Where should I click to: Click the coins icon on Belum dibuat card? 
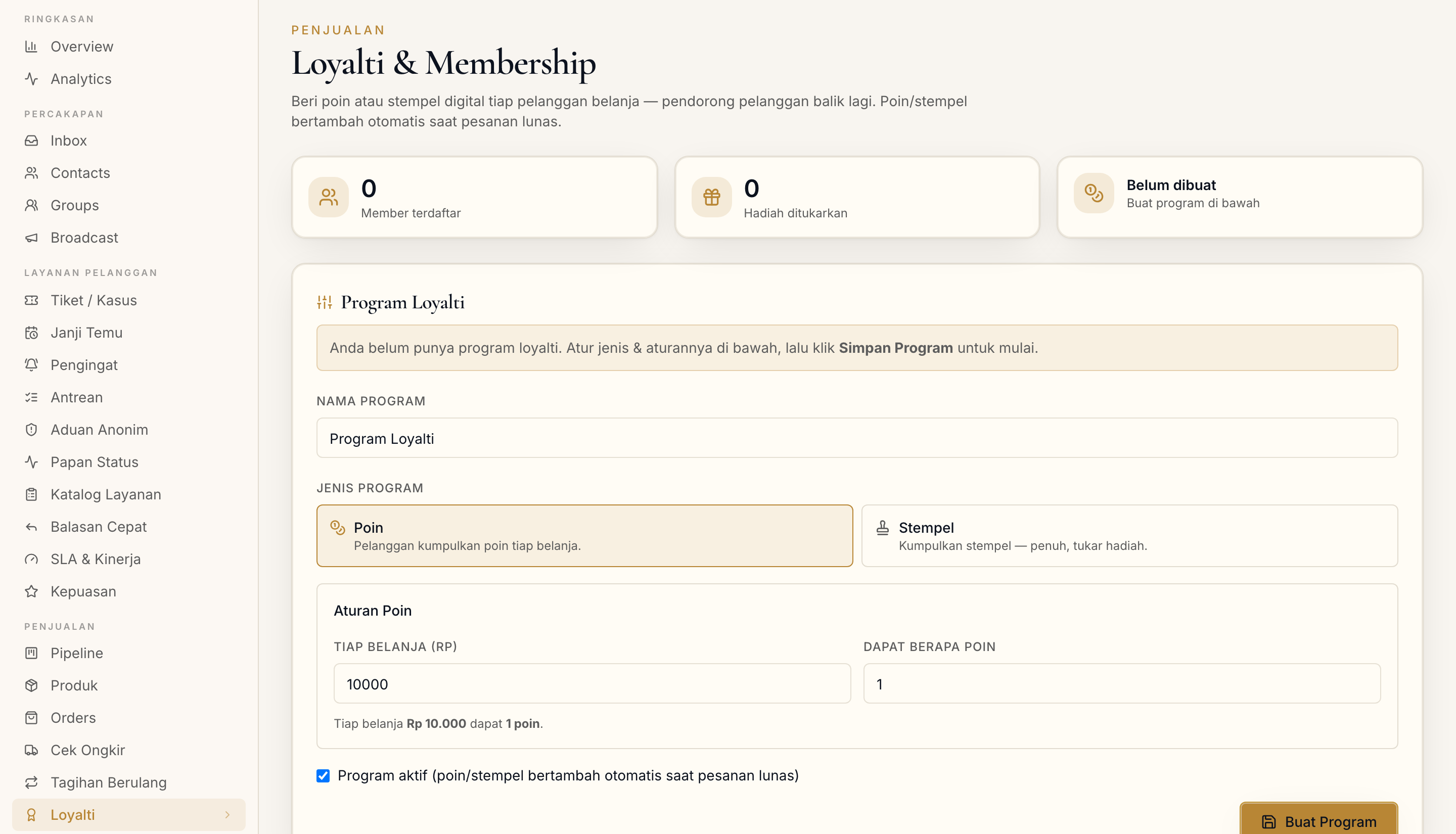[1094, 193]
